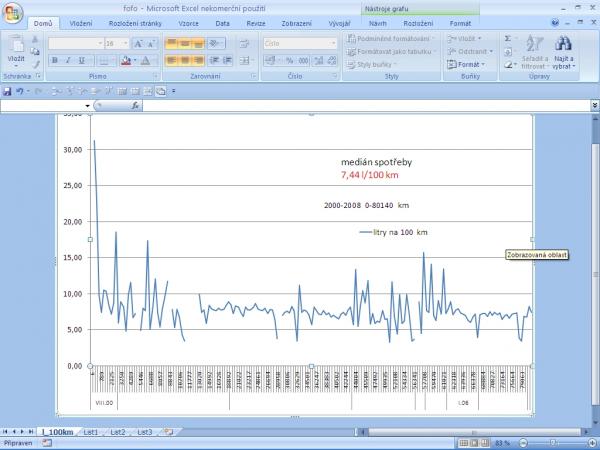600x450 pixels.
Task: Click the Najít a vybrat binoculars icon
Action: click(563, 45)
